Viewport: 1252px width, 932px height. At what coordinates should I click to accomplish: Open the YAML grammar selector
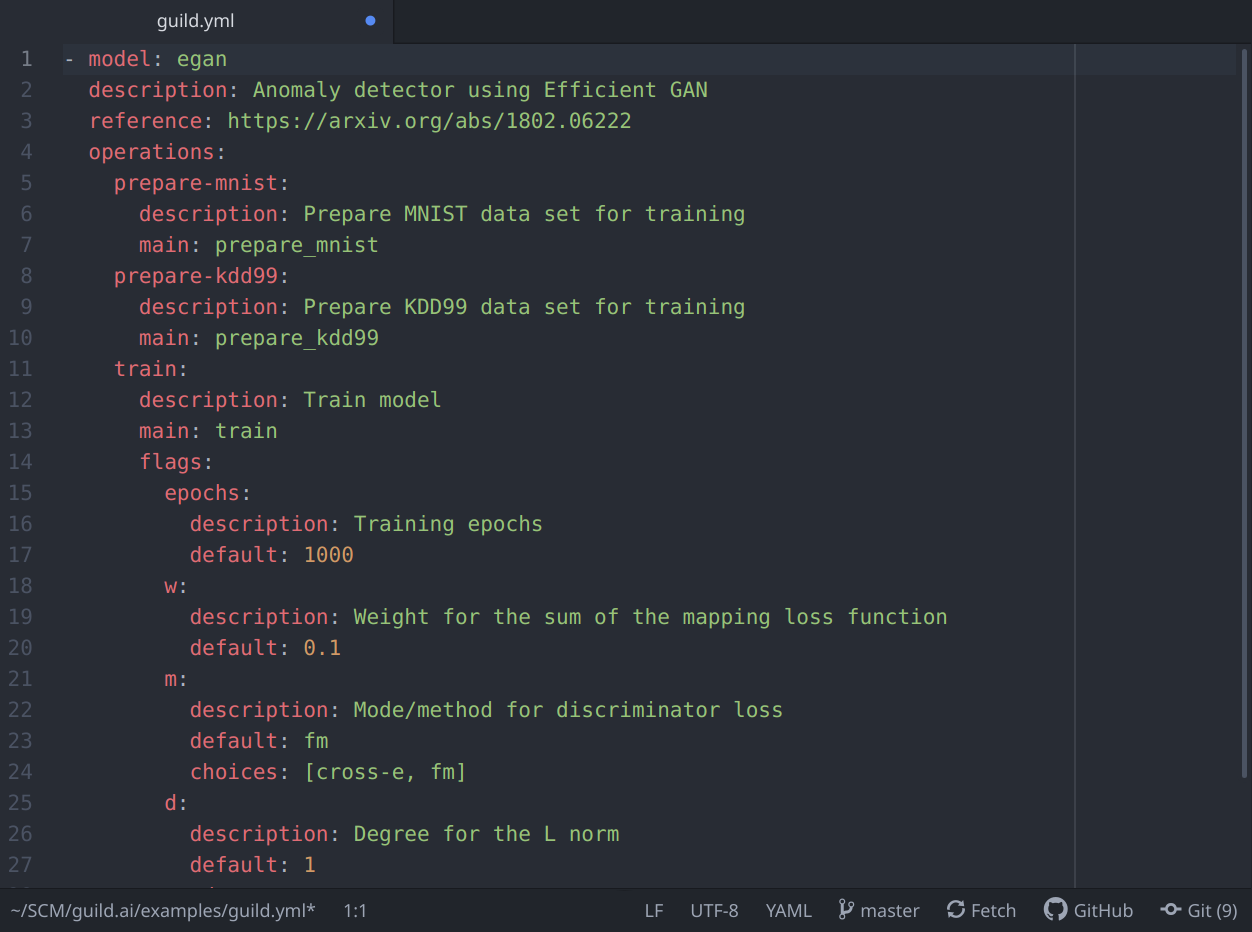click(x=789, y=910)
